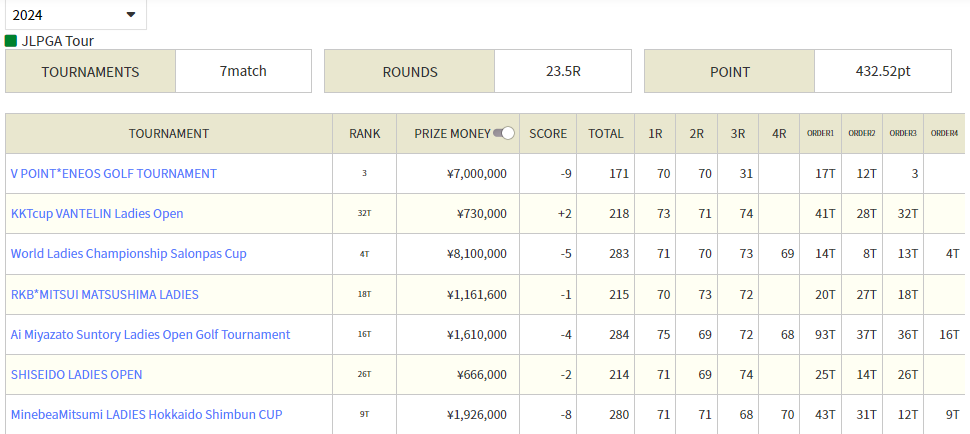Screen dimensions: 970x434
Task: Open World Ladies Championship Salonpas Cup link
Action: [129, 253]
